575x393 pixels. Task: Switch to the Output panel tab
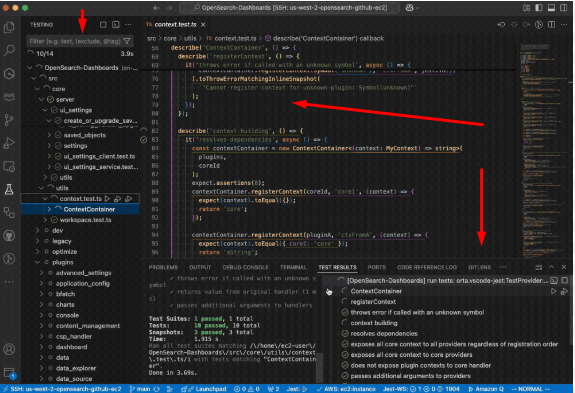tap(200, 267)
